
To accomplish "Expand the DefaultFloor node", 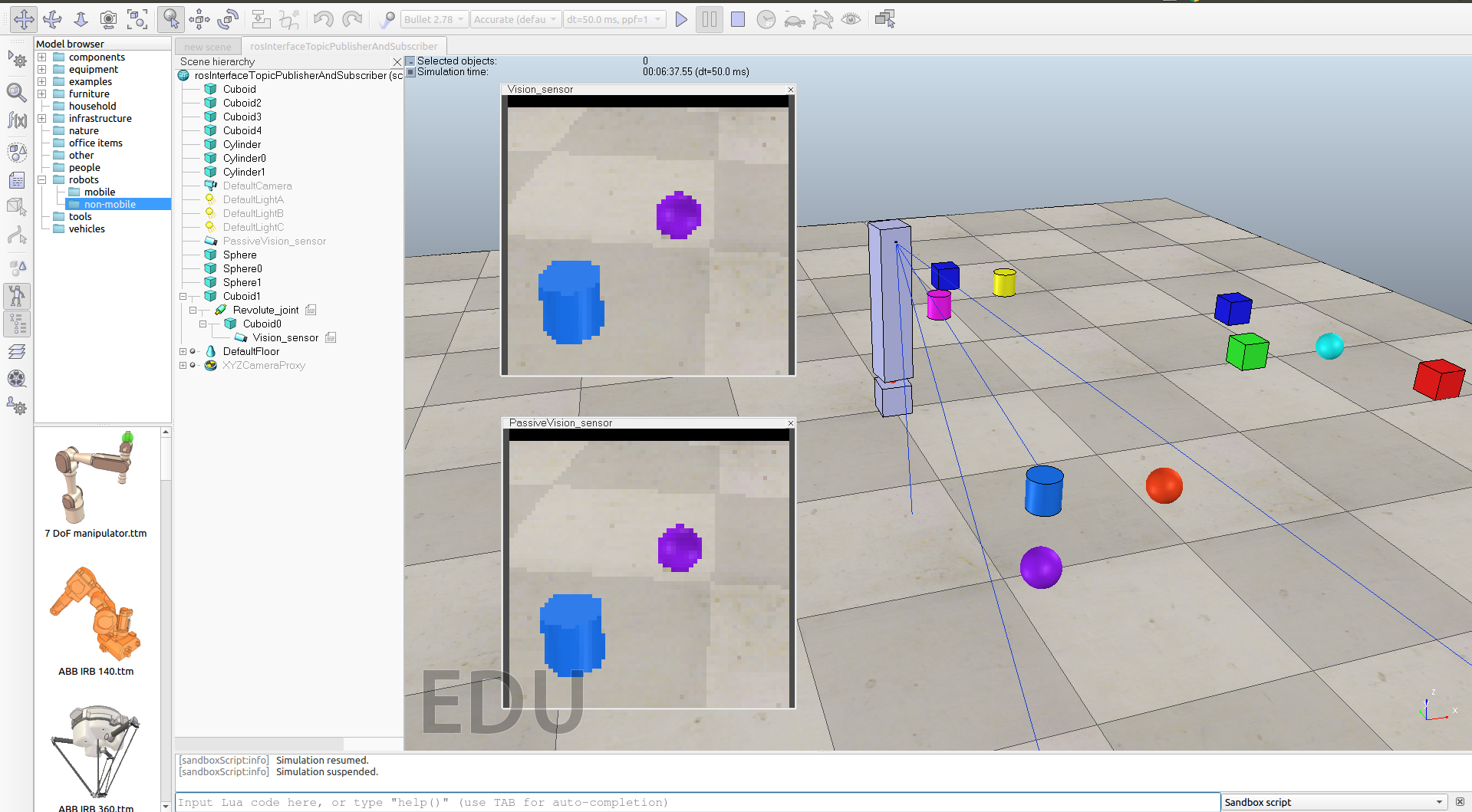I will (183, 351).
